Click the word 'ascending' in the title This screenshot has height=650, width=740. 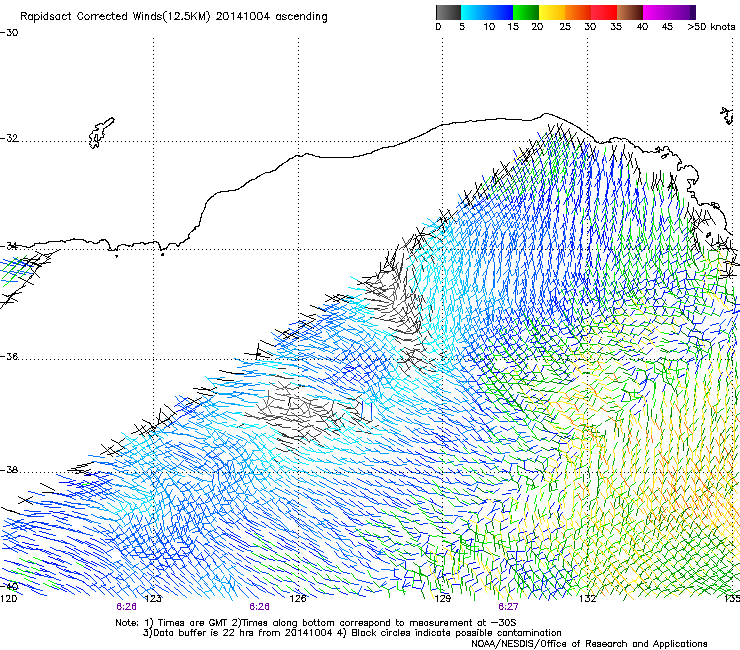pos(301,17)
